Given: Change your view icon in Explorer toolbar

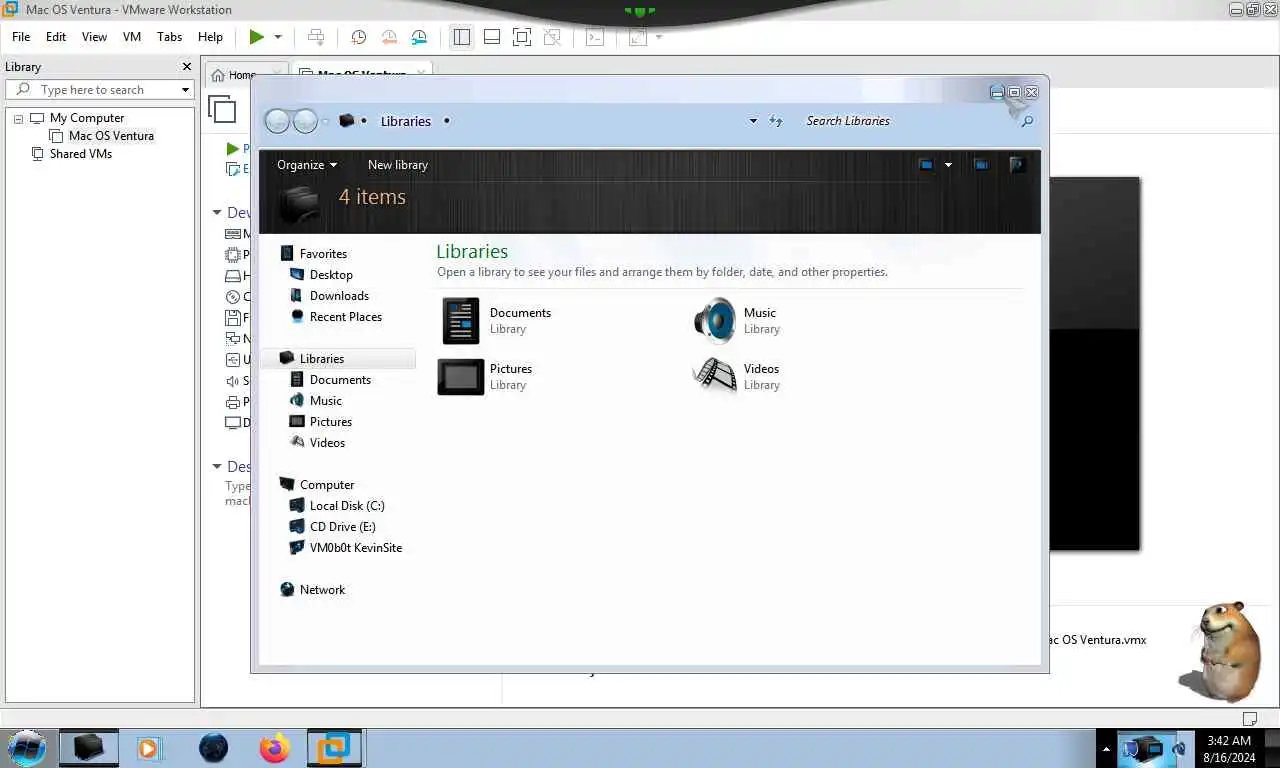Looking at the screenshot, I should (926, 165).
